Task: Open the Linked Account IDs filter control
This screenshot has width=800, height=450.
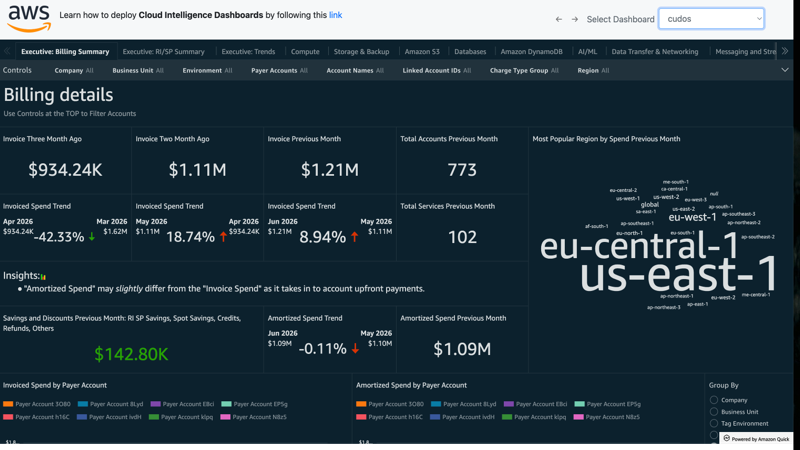Action: [436, 70]
